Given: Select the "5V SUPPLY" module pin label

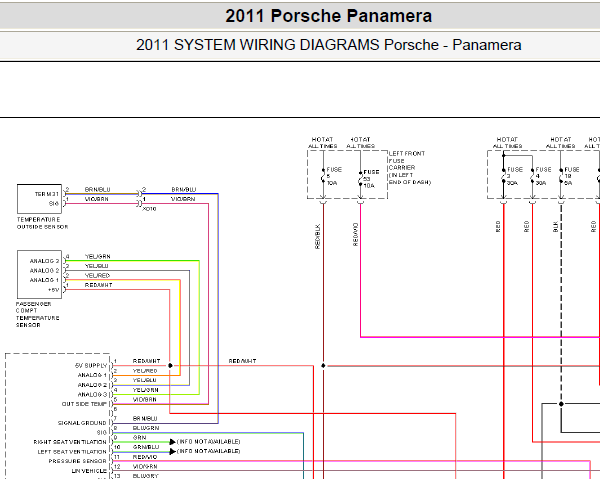Looking at the screenshot, I should point(91,366).
